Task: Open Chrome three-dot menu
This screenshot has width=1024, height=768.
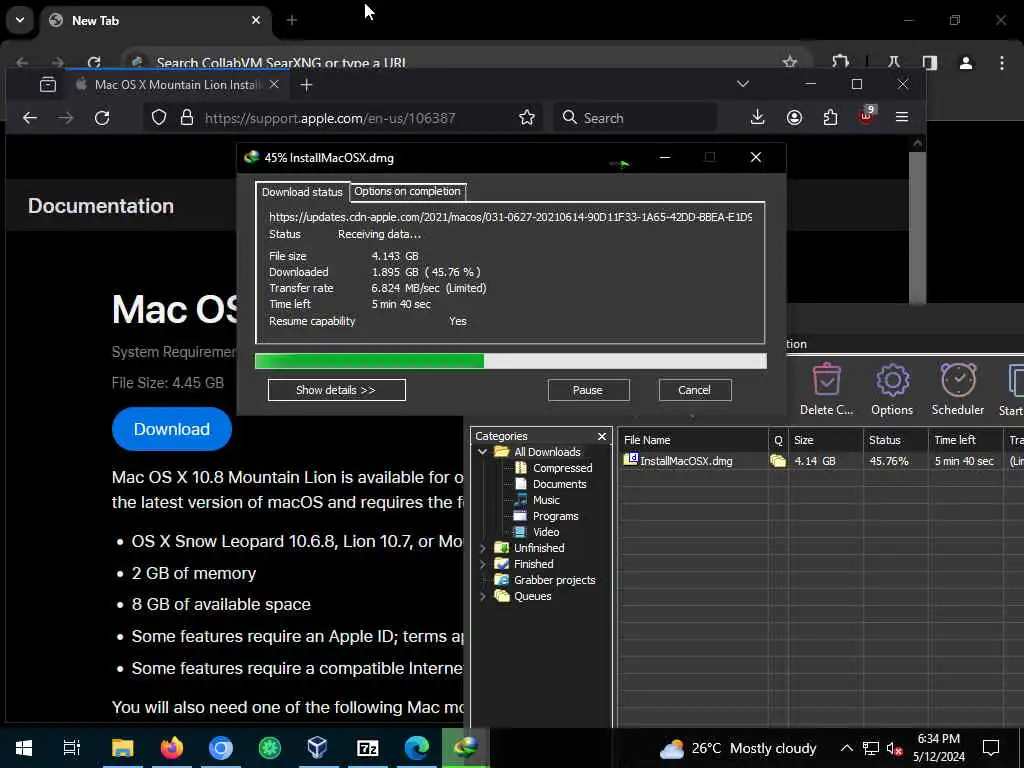Action: pos(1002,63)
